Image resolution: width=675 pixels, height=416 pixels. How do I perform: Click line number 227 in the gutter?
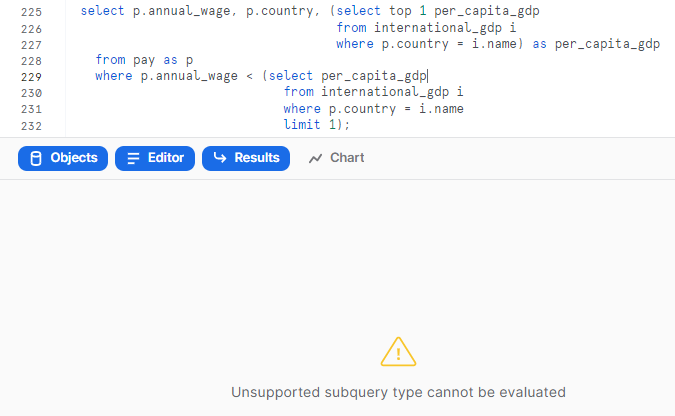pyautogui.click(x=31, y=45)
